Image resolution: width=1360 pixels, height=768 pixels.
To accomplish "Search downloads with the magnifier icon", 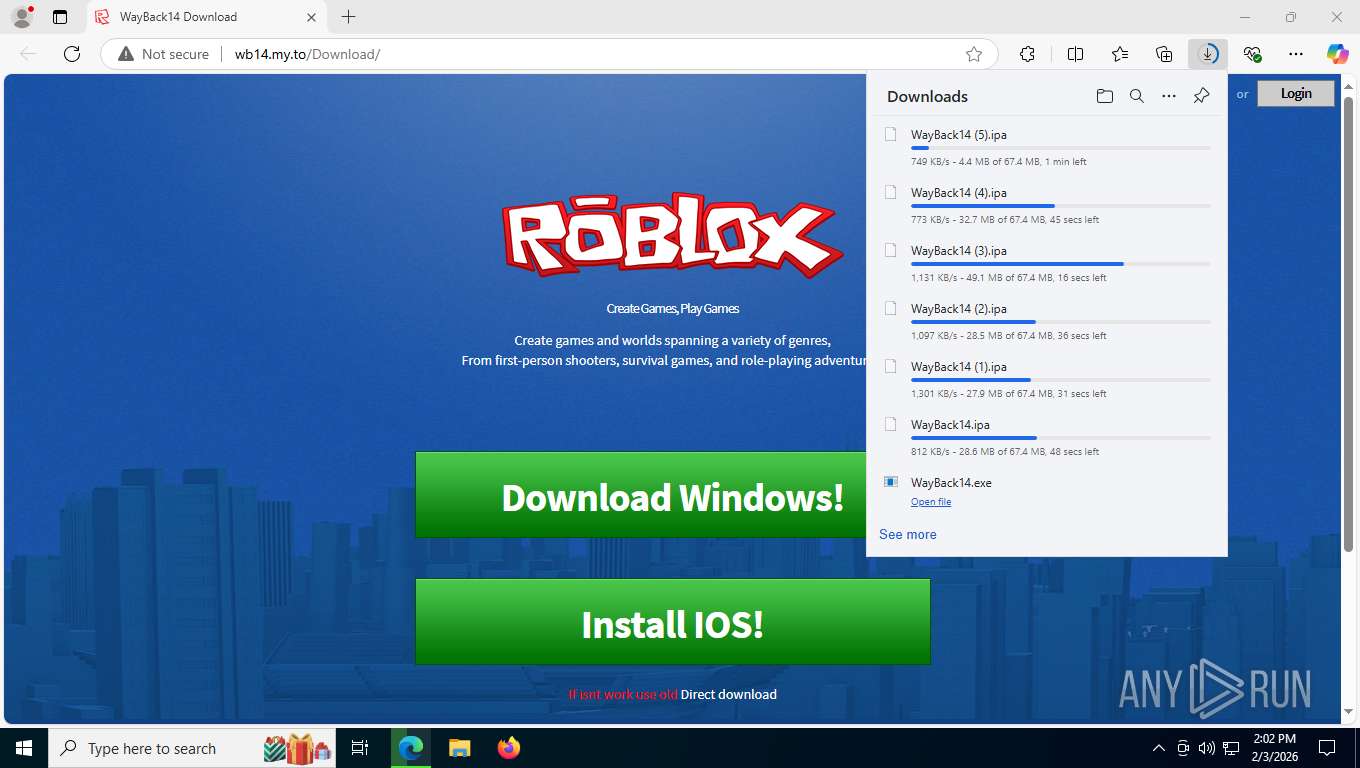I will (x=1136, y=96).
